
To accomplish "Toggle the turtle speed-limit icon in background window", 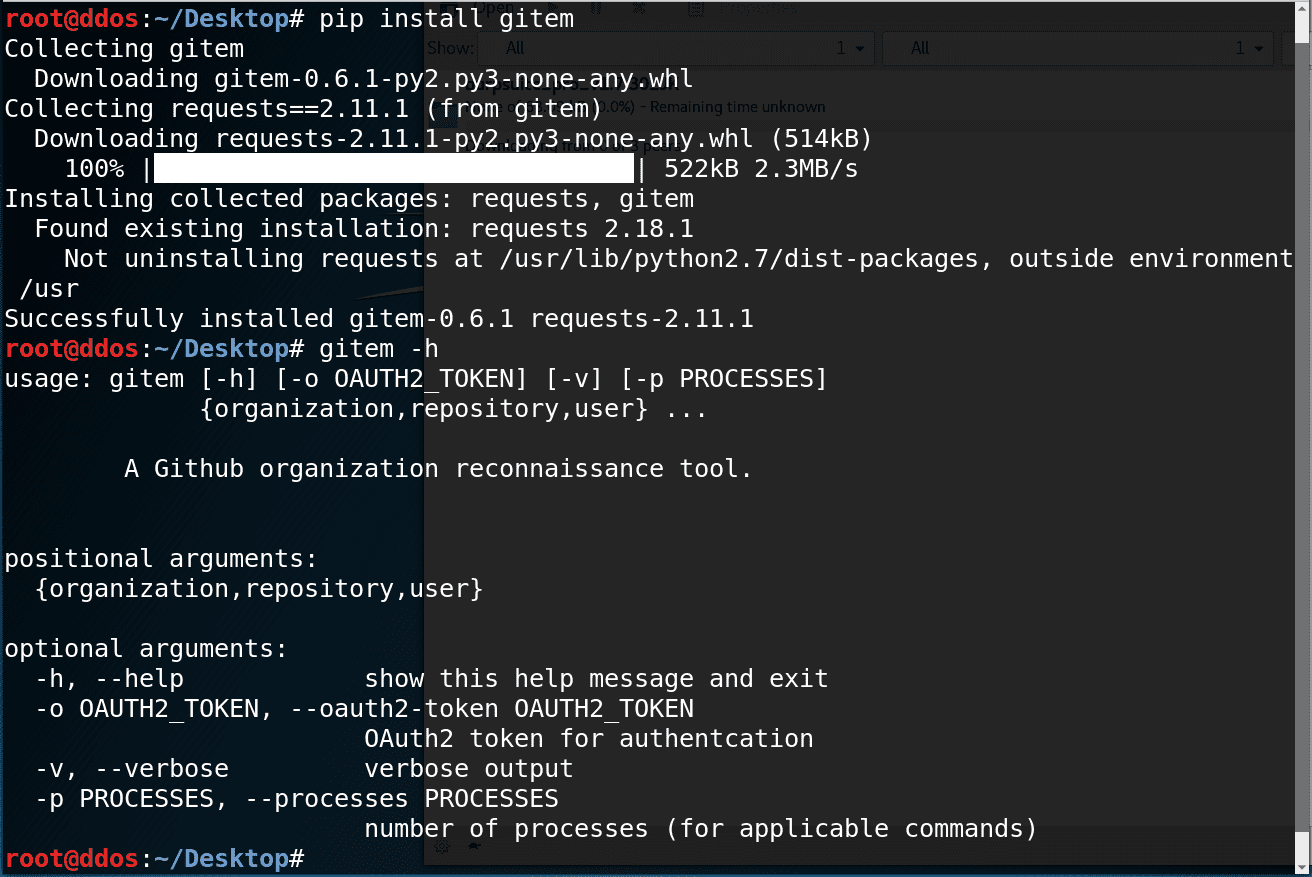I will 473,846.
